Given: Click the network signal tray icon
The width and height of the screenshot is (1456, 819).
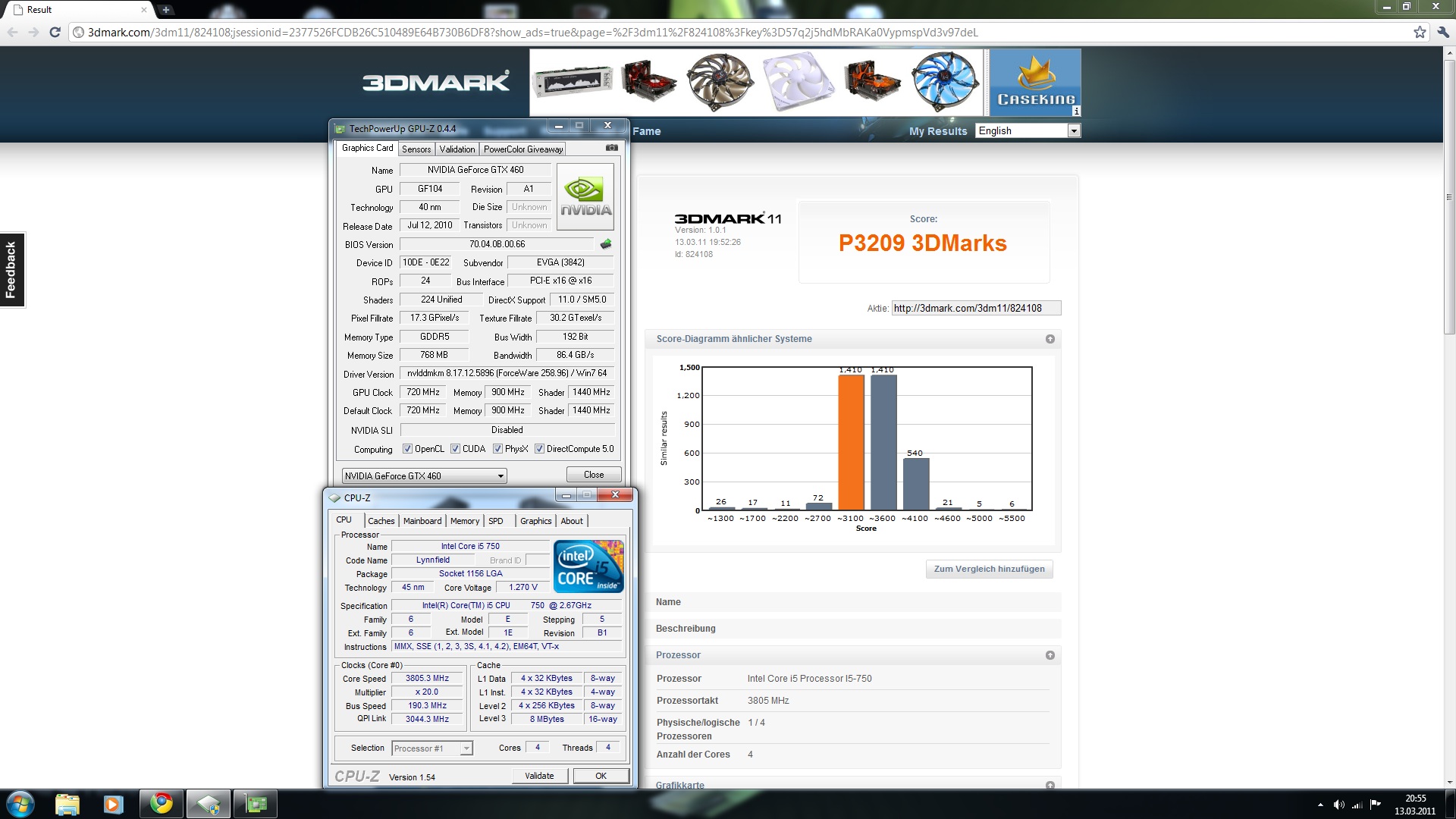Looking at the screenshot, I should click(x=1357, y=805).
